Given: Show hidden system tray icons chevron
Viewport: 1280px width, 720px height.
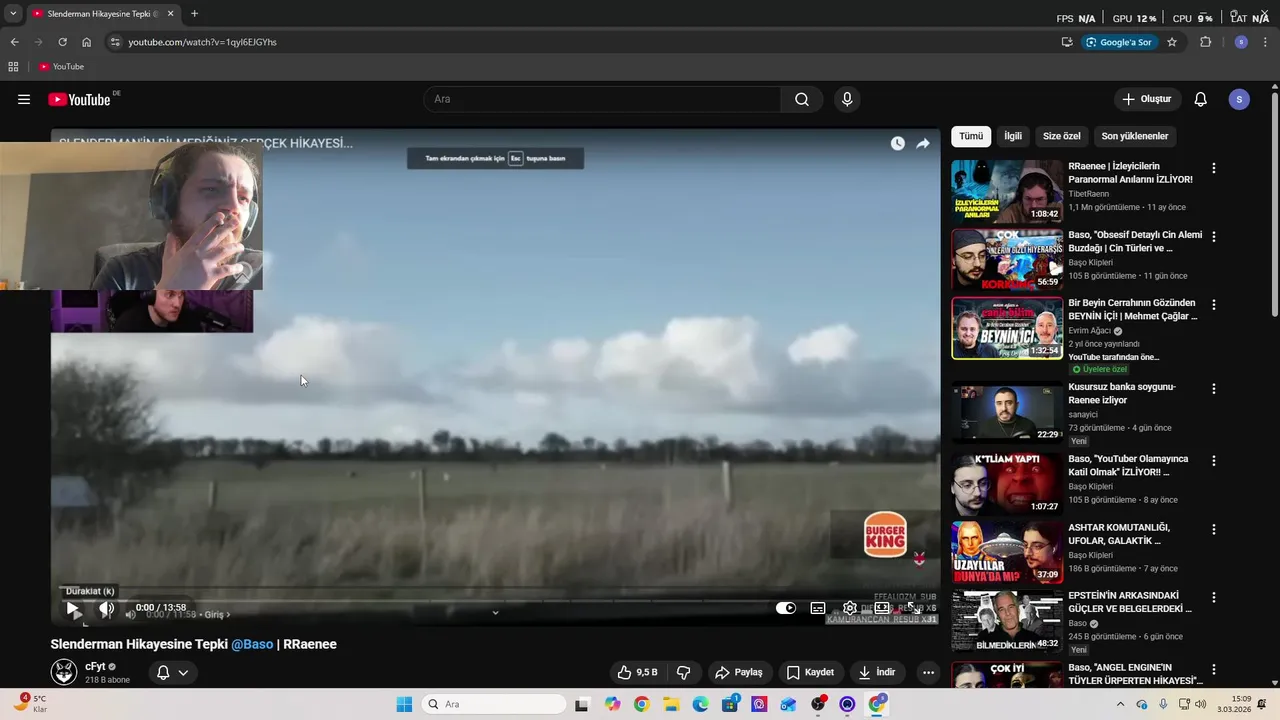Looking at the screenshot, I should (1120, 704).
